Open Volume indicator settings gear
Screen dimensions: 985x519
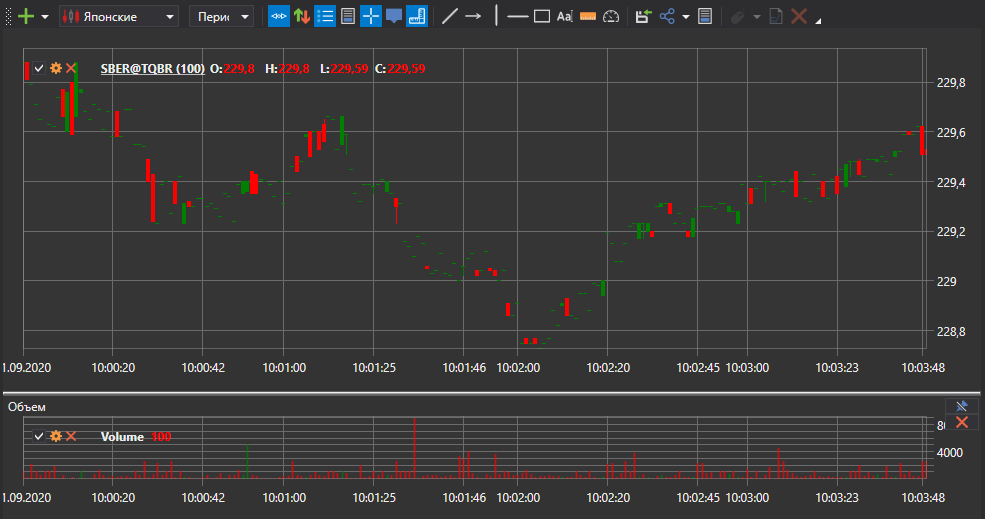click(56, 436)
